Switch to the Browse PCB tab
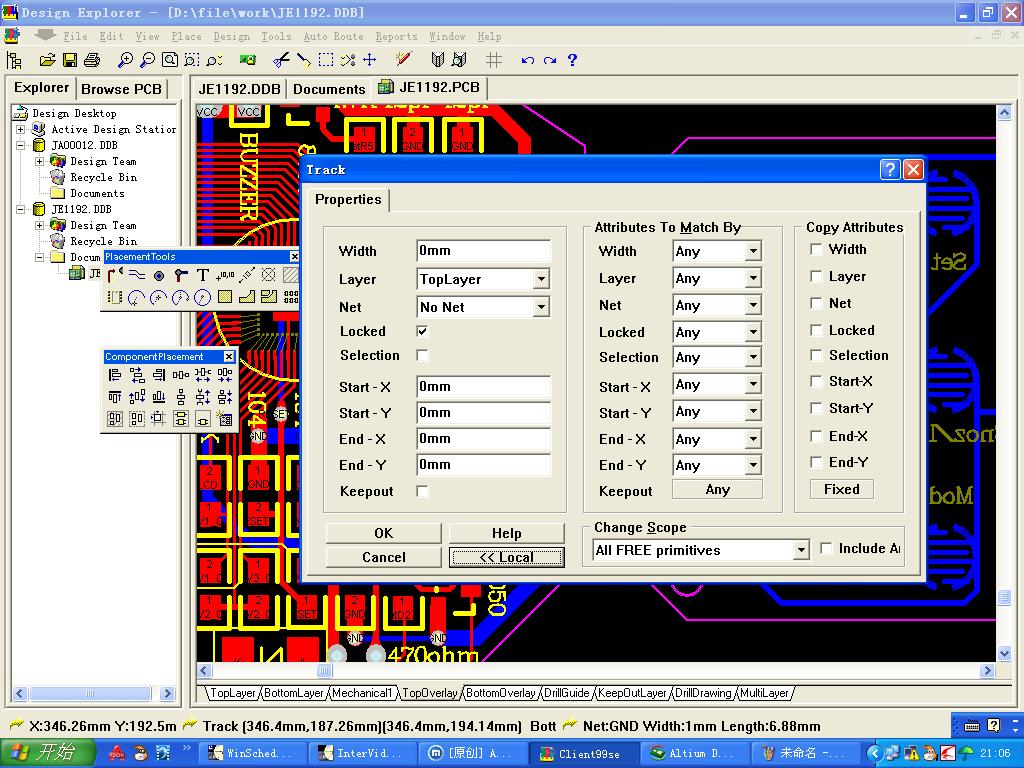 click(x=121, y=88)
